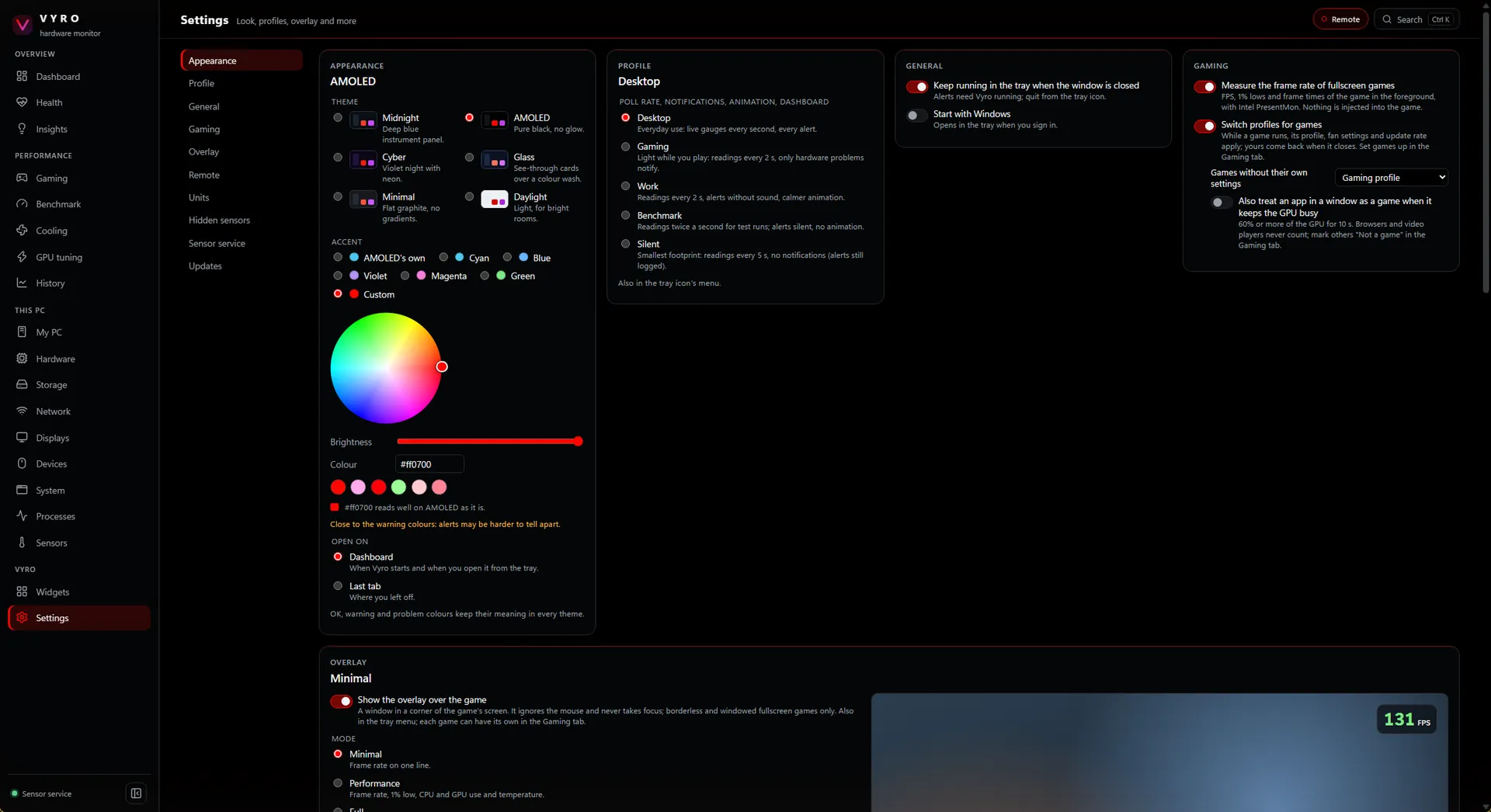This screenshot has height=812, width=1491.
Task: Select the Midnight theme radio button
Action: click(337, 118)
